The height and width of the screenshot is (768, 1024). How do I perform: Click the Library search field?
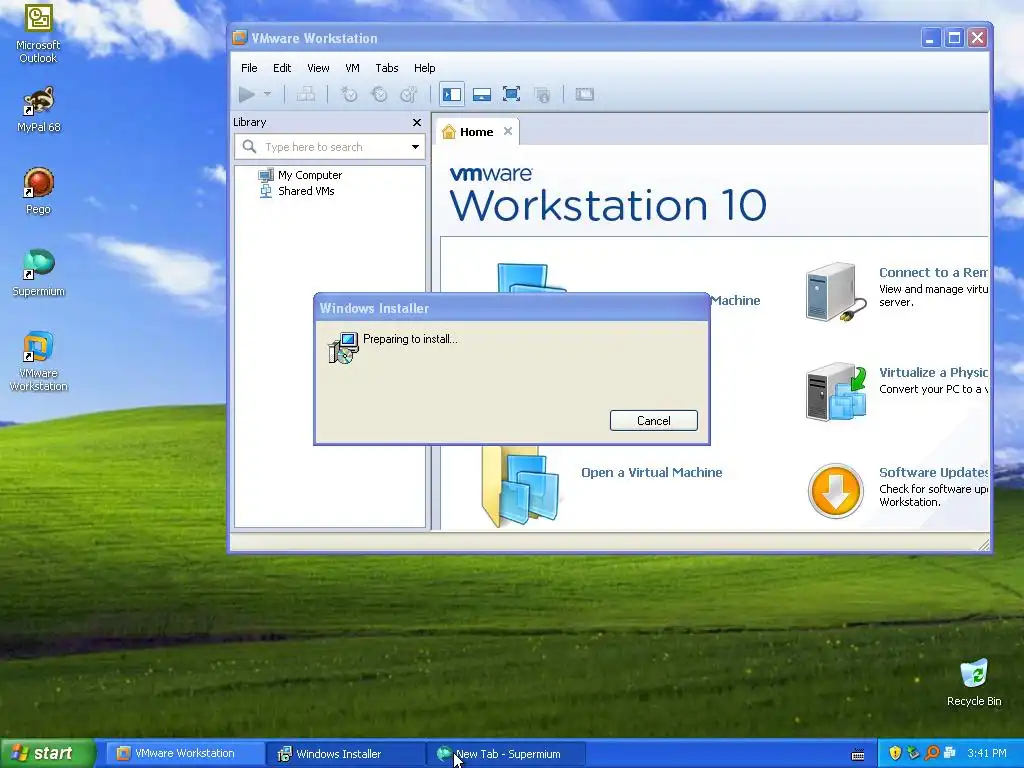tap(330, 147)
